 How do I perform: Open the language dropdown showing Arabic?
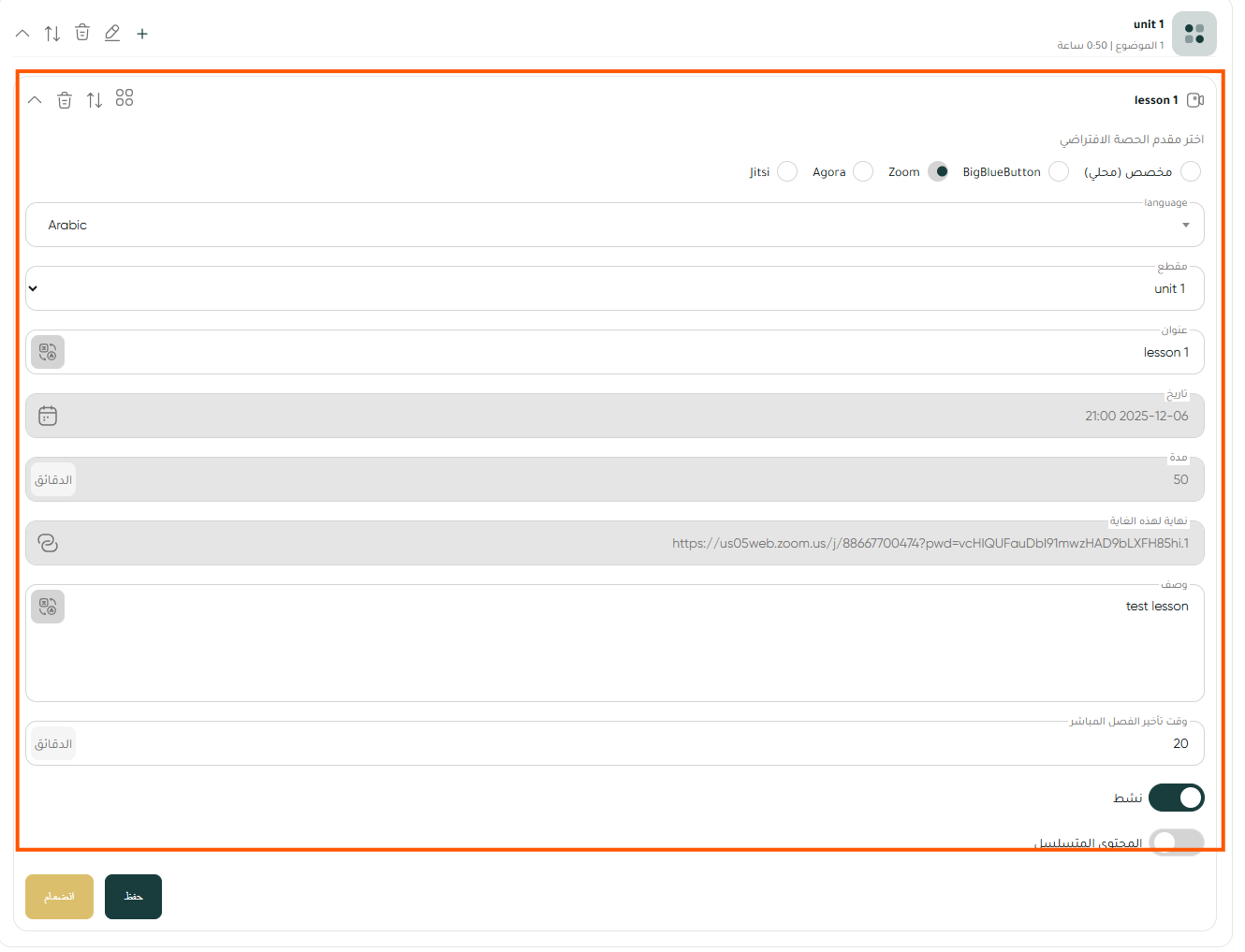[x=615, y=225]
